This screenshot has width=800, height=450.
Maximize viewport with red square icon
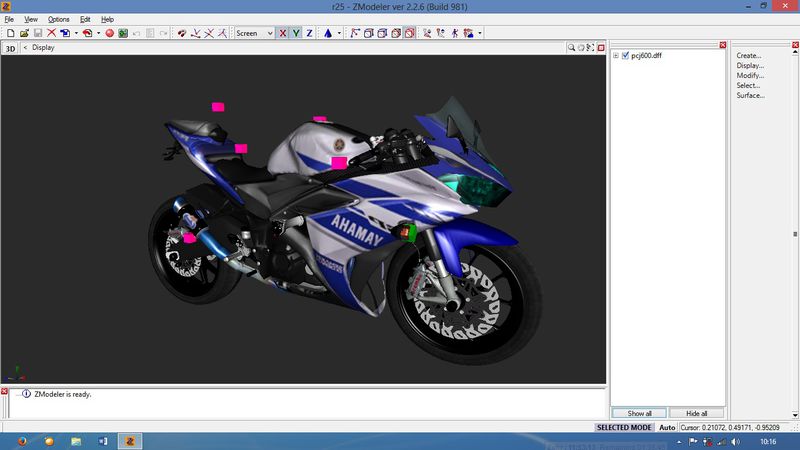coord(601,47)
